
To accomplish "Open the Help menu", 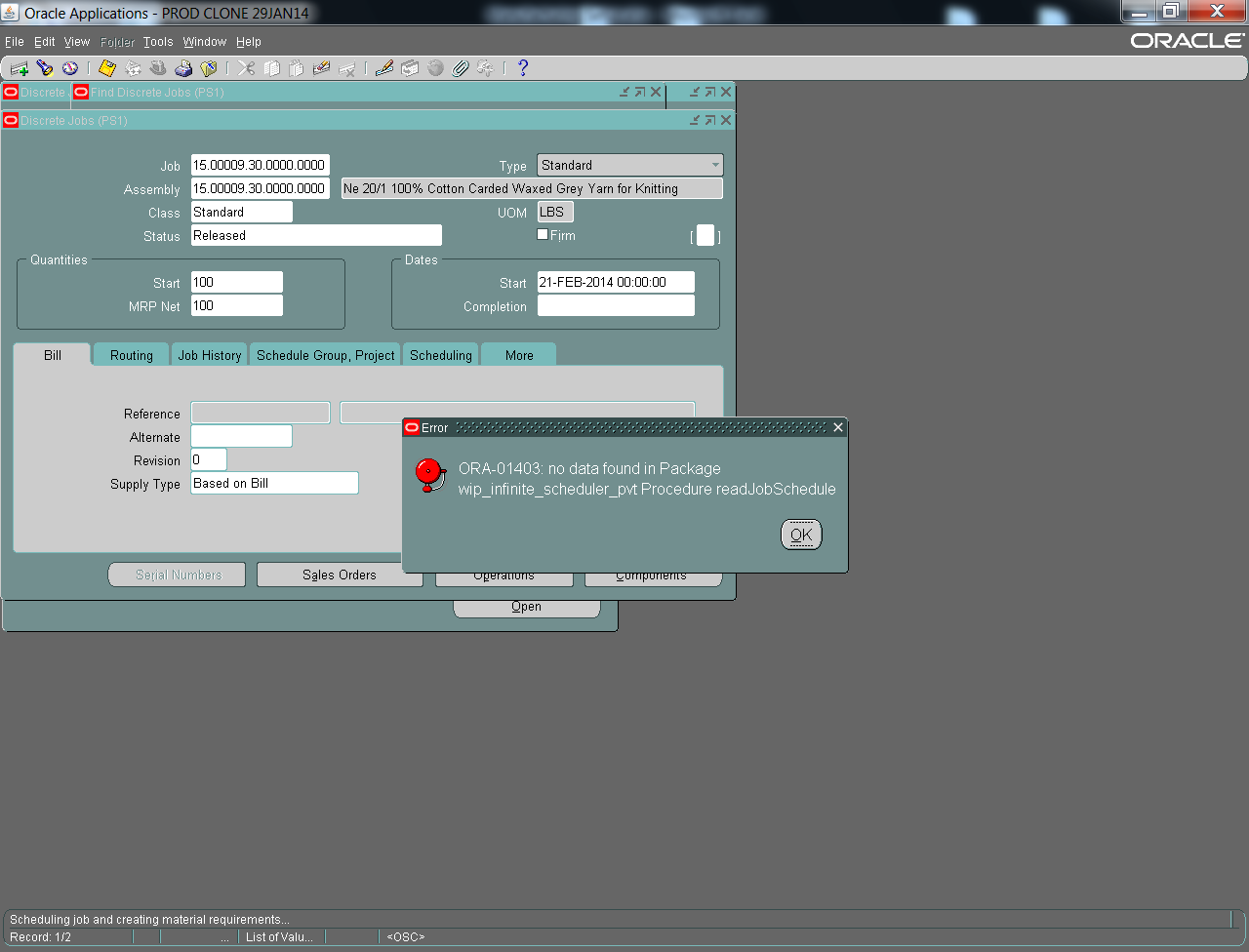I will coord(249,42).
